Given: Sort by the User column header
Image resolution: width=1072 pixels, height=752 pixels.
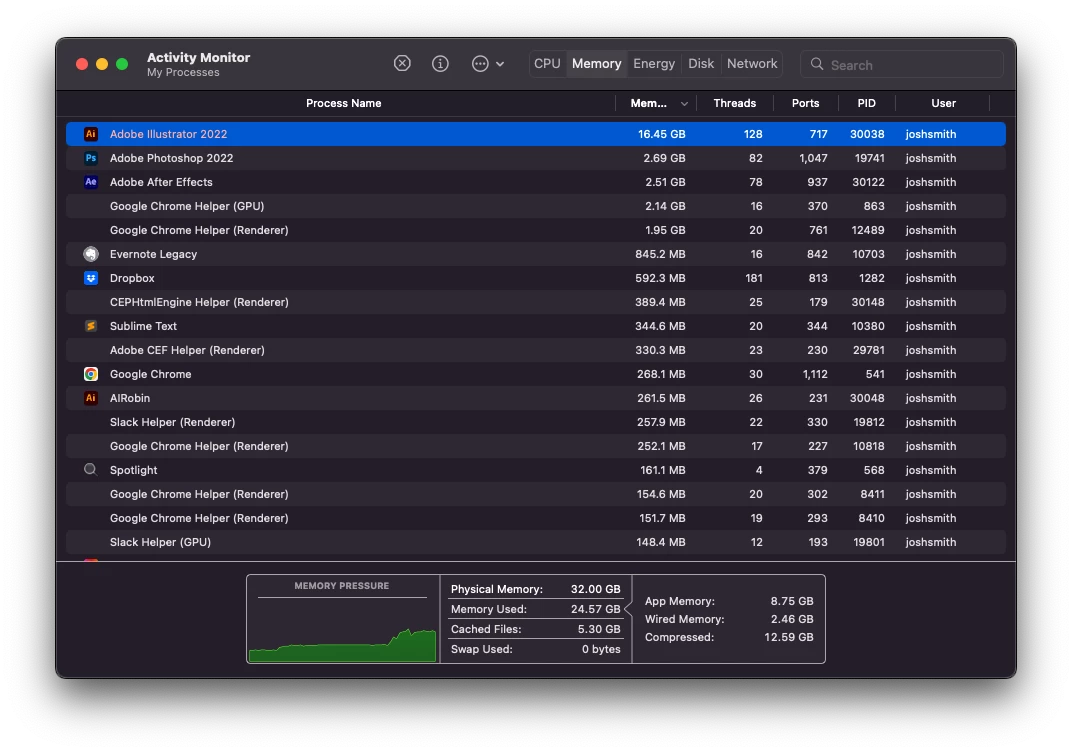Looking at the screenshot, I should [x=943, y=103].
